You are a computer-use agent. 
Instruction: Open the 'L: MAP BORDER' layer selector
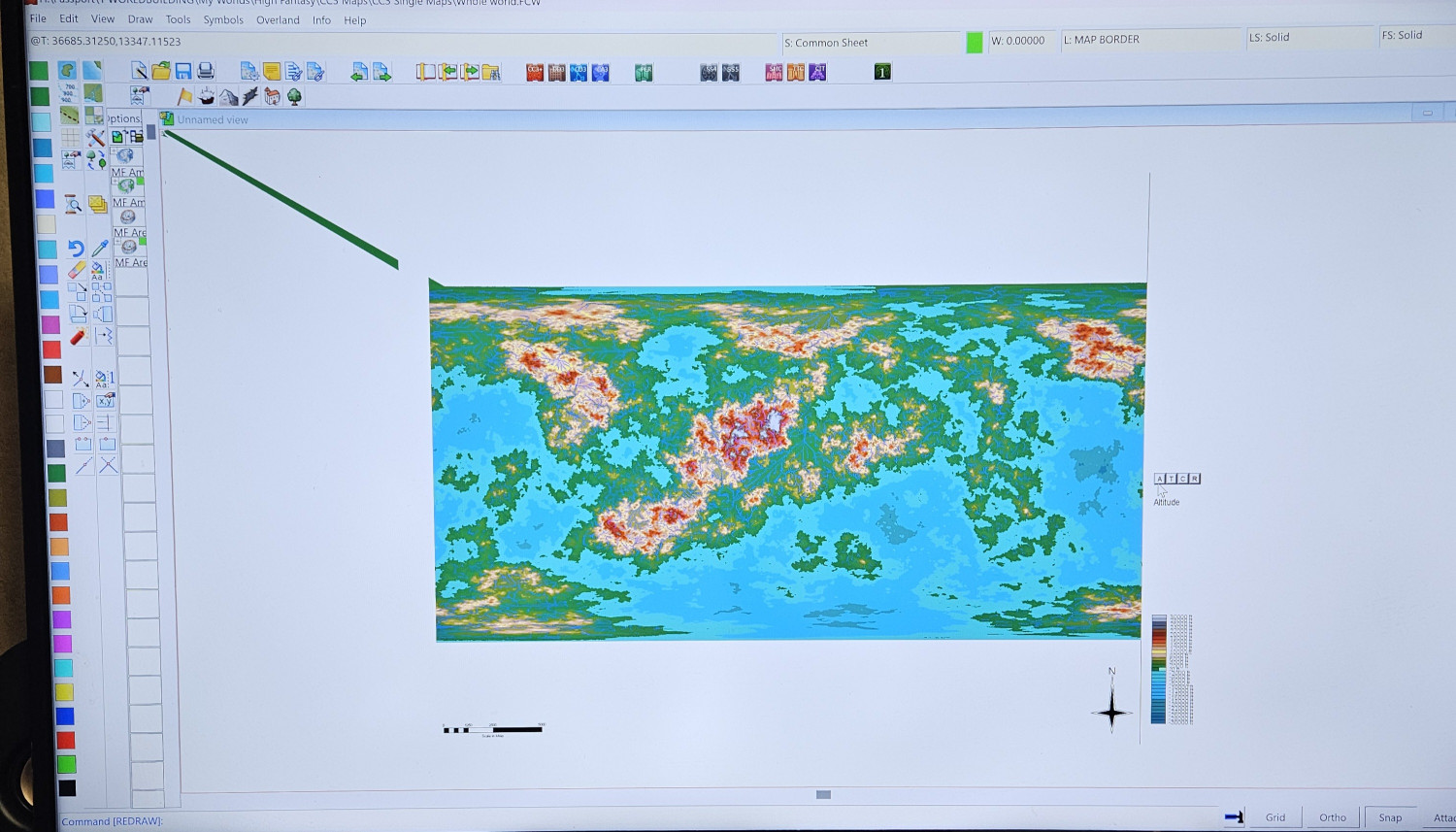pyautogui.click(x=1152, y=40)
